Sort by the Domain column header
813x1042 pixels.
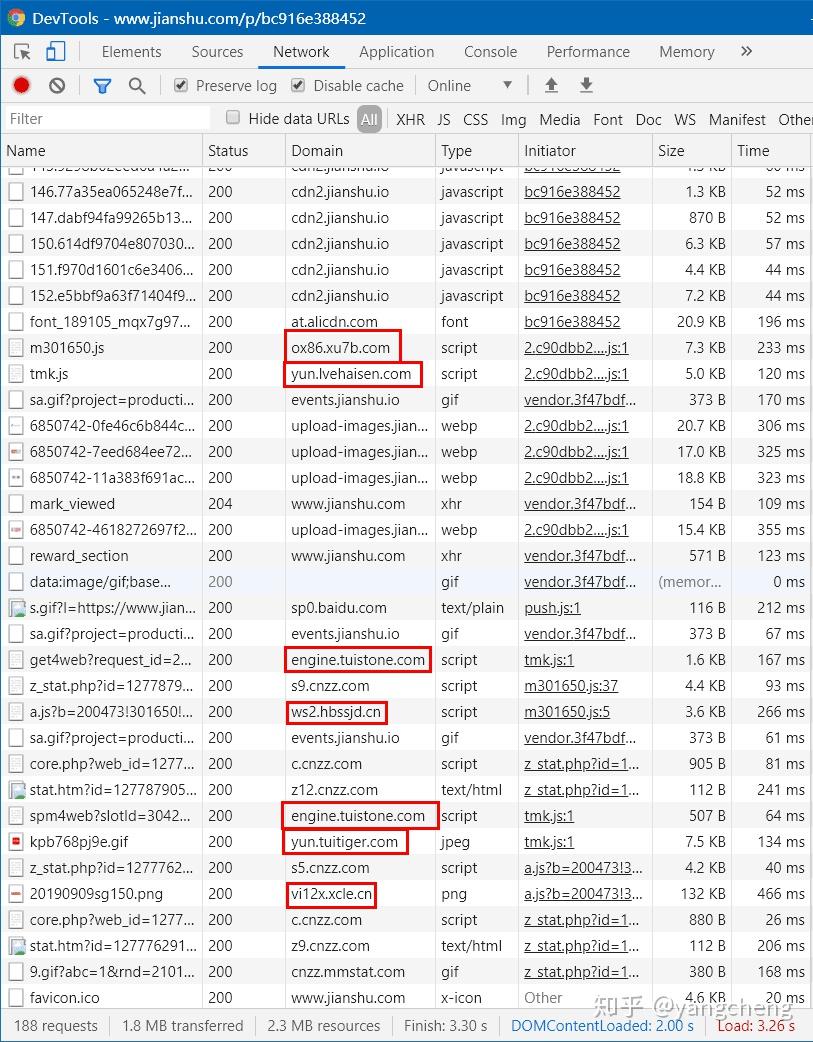click(360, 151)
